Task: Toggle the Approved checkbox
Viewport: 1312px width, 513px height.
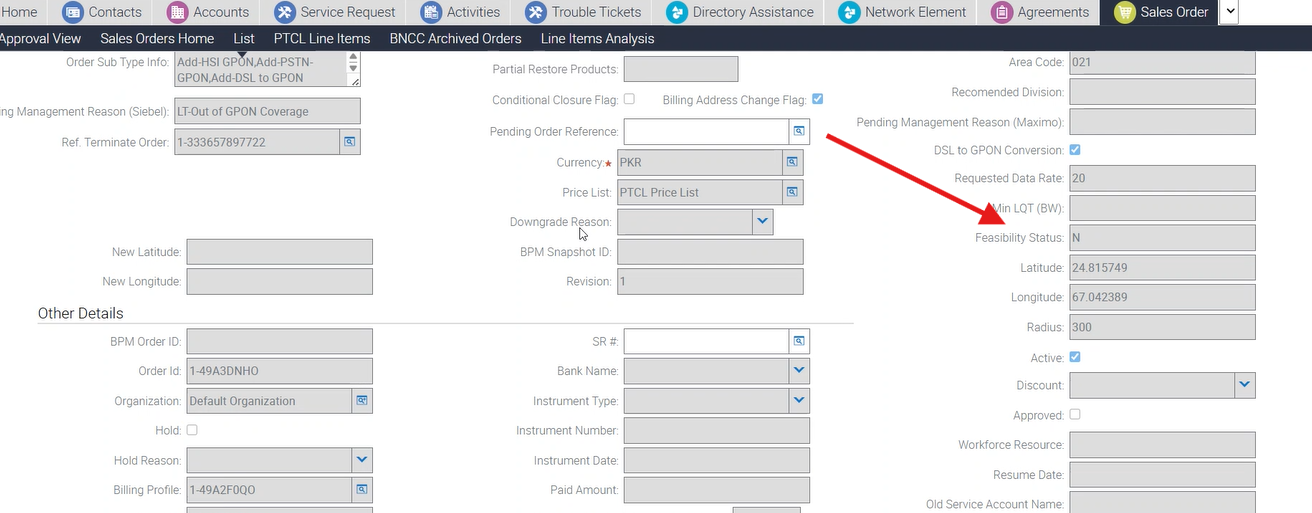Action: click(1075, 414)
